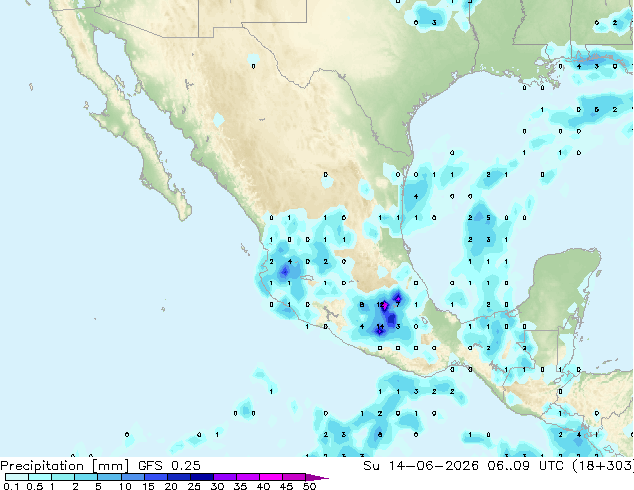Click the date 'Su 14-06-2026'
634x490 pixels.
pyautogui.click(x=421, y=466)
